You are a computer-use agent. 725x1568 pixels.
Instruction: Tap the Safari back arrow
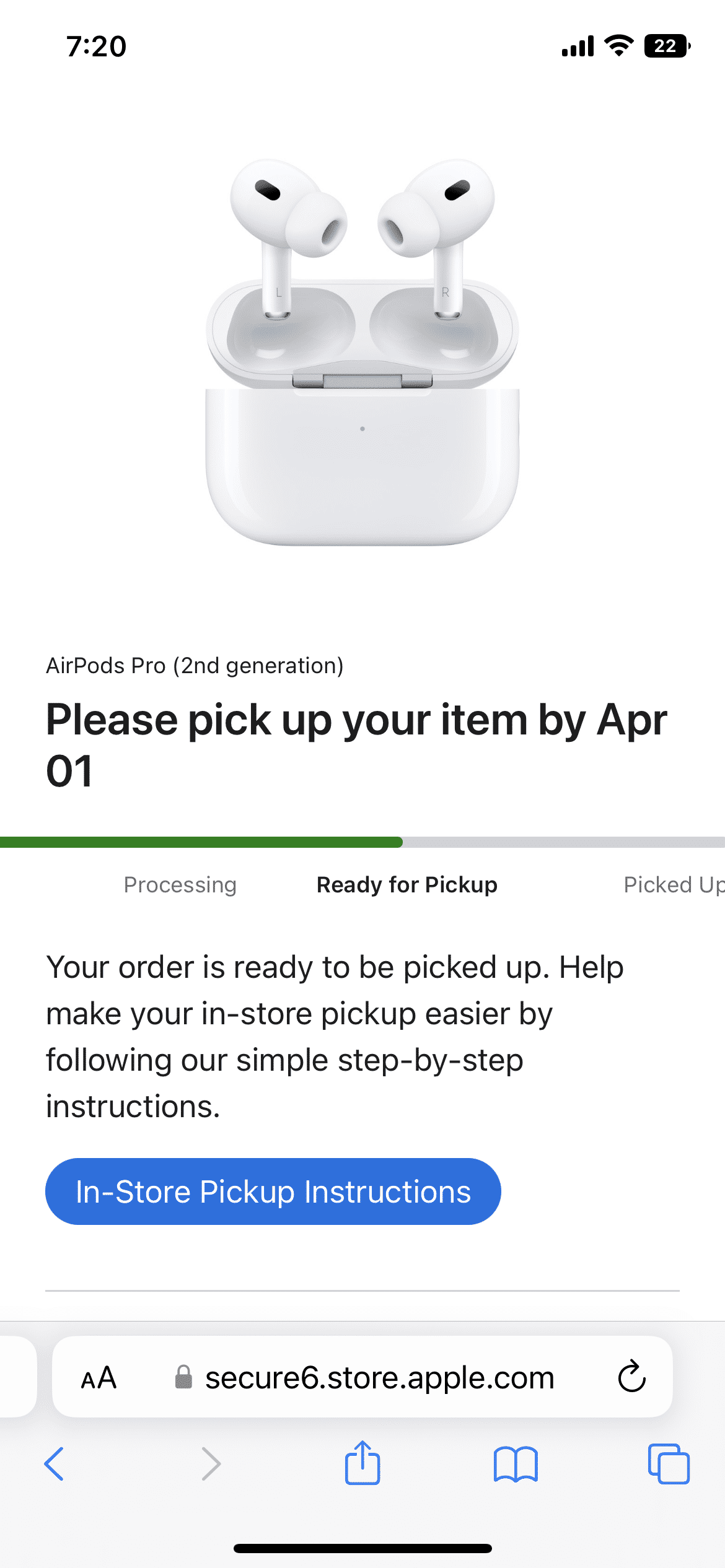point(55,1464)
